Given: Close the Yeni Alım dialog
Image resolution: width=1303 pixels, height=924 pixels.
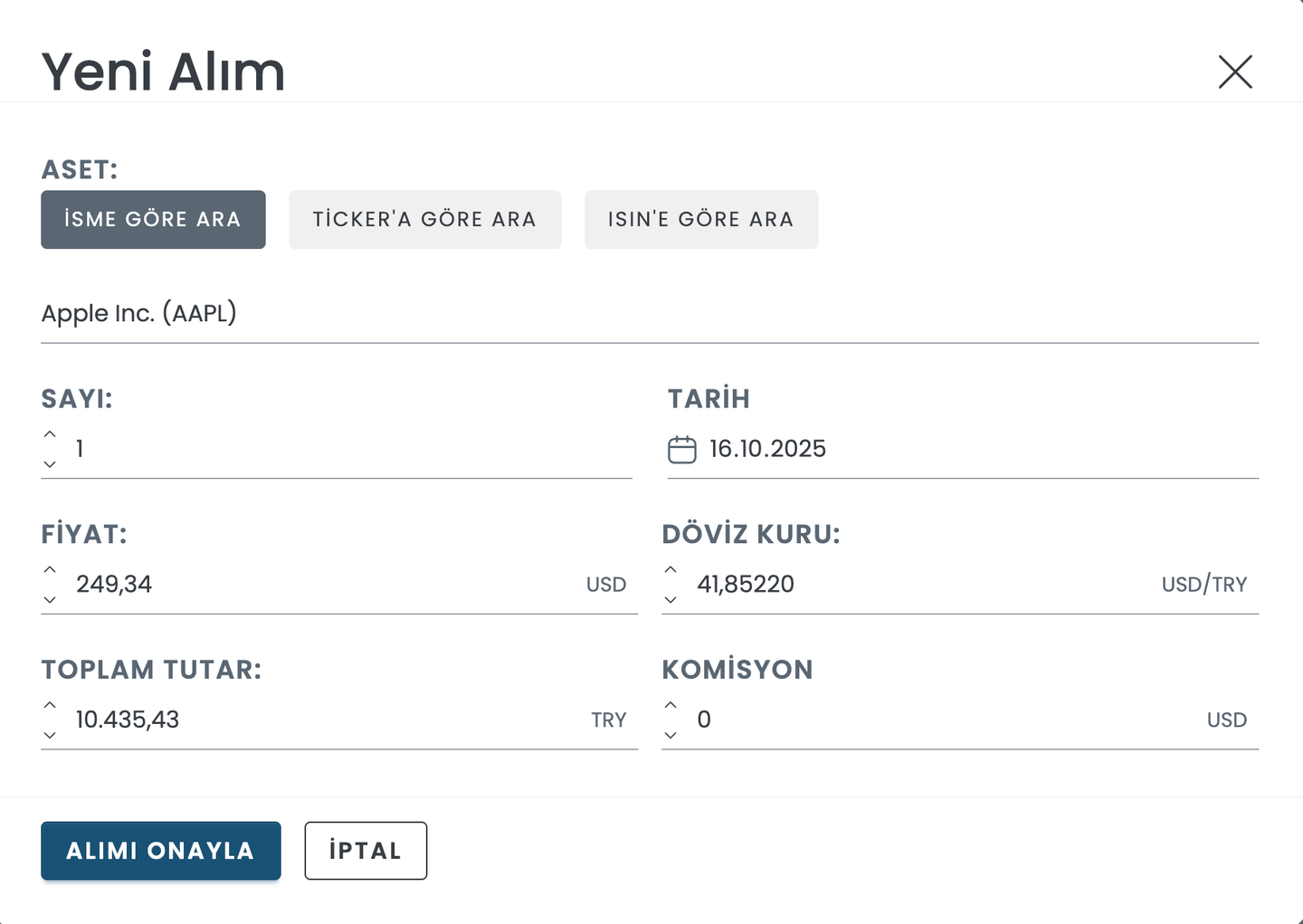Looking at the screenshot, I should pyautogui.click(x=1235, y=71).
